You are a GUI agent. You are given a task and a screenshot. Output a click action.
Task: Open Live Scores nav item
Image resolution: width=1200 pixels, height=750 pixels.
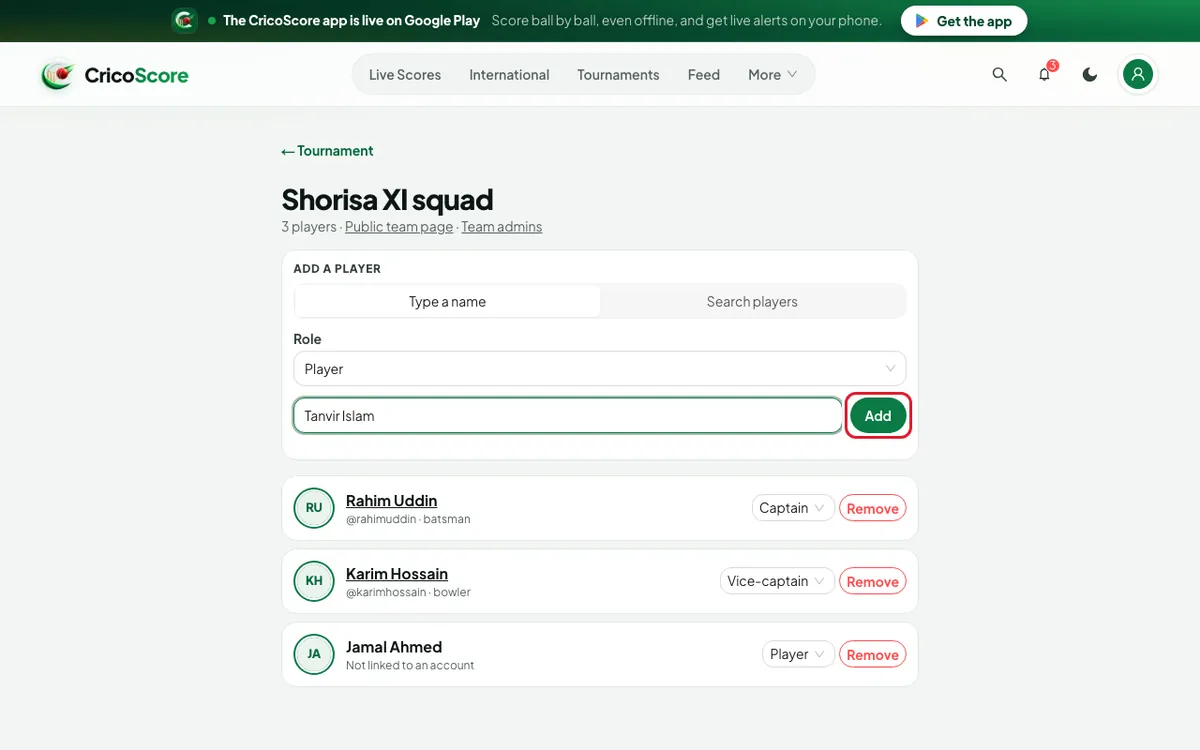pyautogui.click(x=405, y=75)
